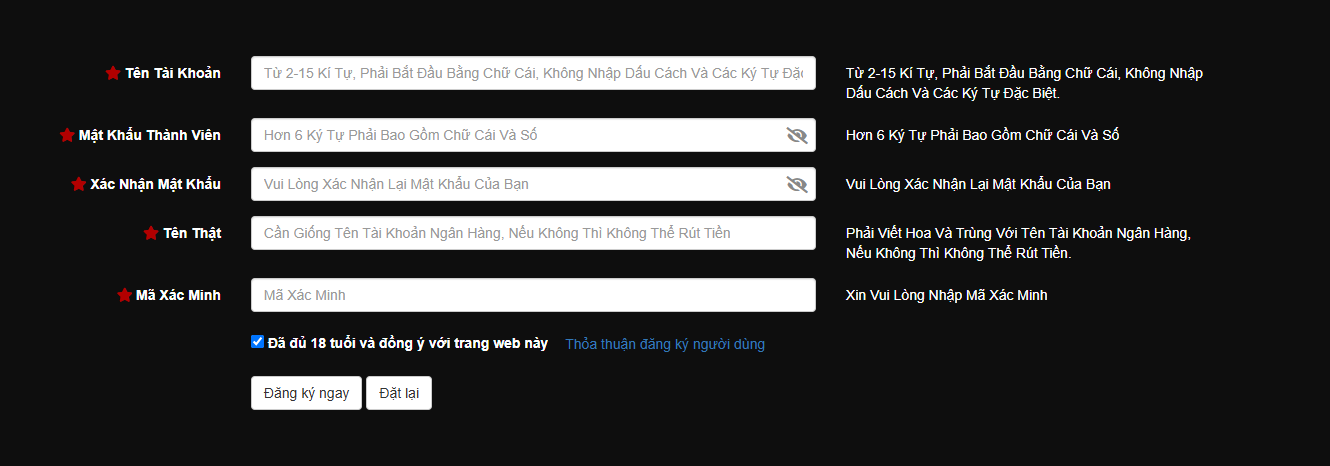The height and width of the screenshot is (466, 1330).
Task: Click the Tên Thật field label
Action: point(192,233)
